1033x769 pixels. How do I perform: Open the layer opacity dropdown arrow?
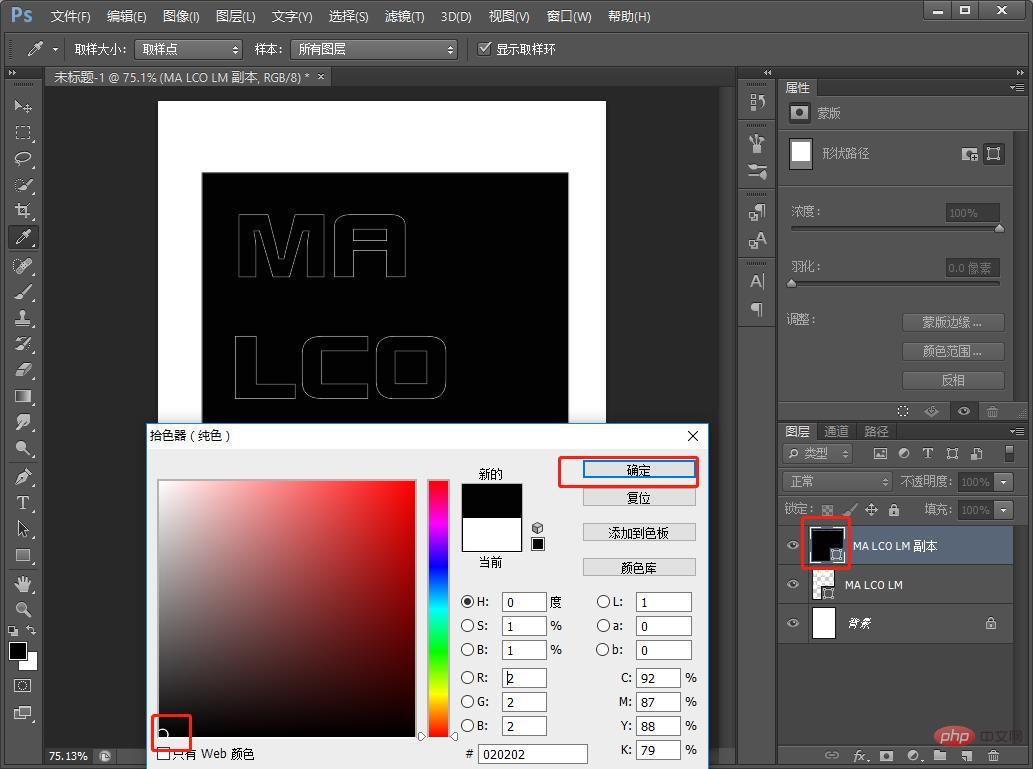(1003, 482)
